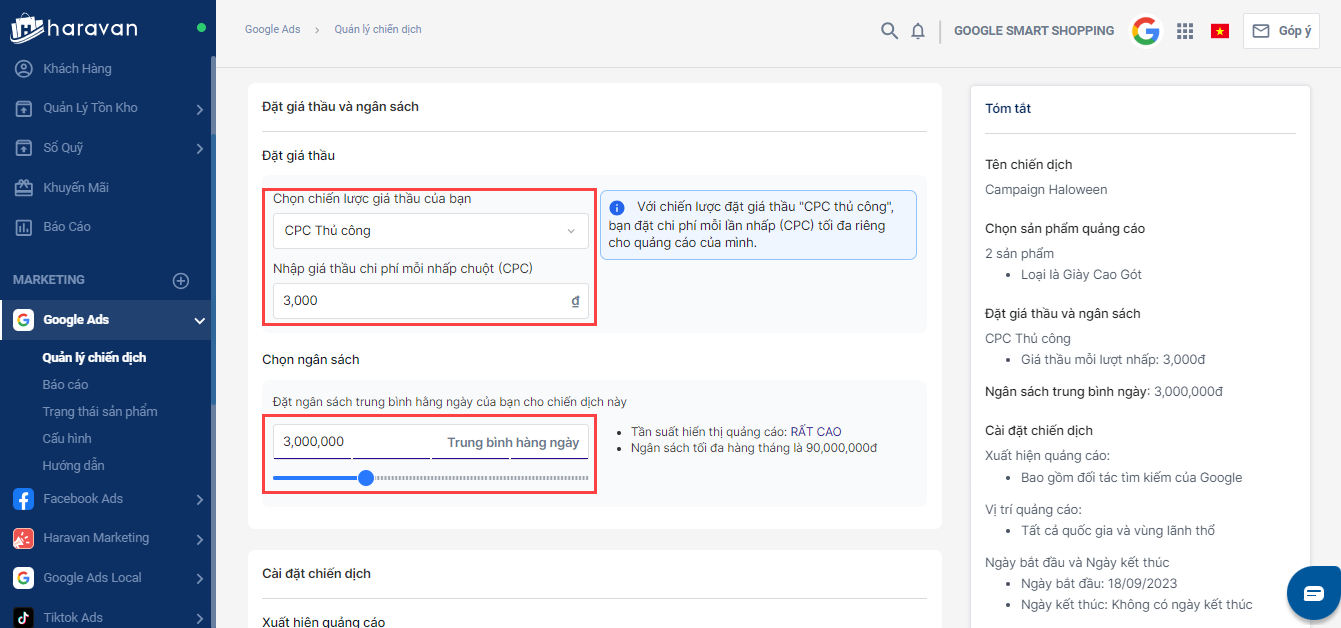The width and height of the screenshot is (1341, 628).
Task: Open the live chat bubble icon
Action: click(1313, 593)
